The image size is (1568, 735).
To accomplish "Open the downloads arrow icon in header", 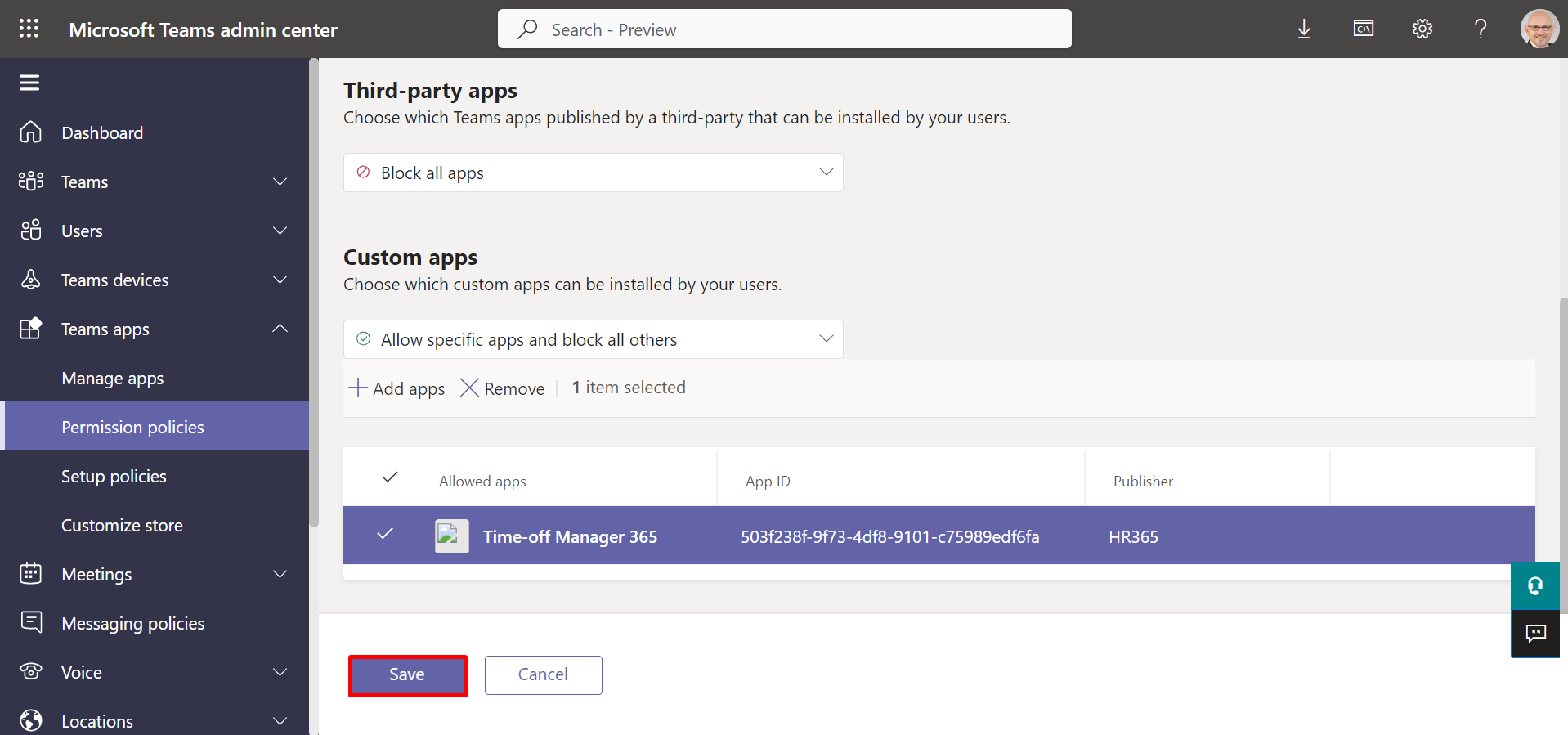I will coord(1304,29).
